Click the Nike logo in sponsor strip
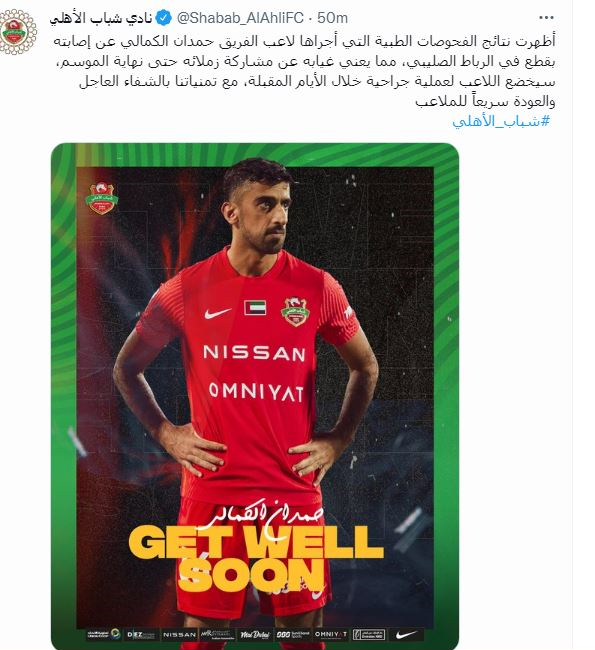The width and height of the screenshot is (595, 650). coord(406,634)
